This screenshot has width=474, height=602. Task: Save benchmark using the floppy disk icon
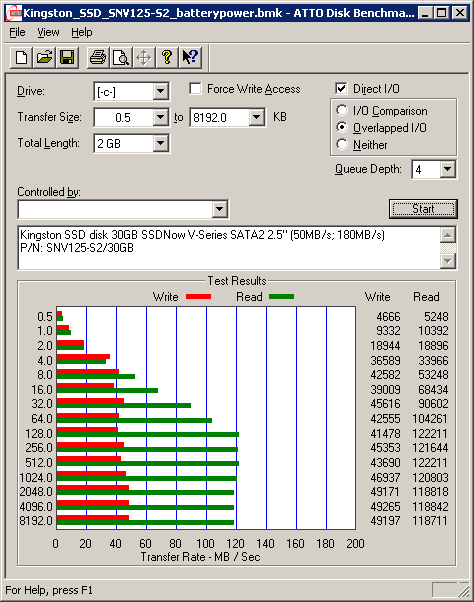[67, 58]
